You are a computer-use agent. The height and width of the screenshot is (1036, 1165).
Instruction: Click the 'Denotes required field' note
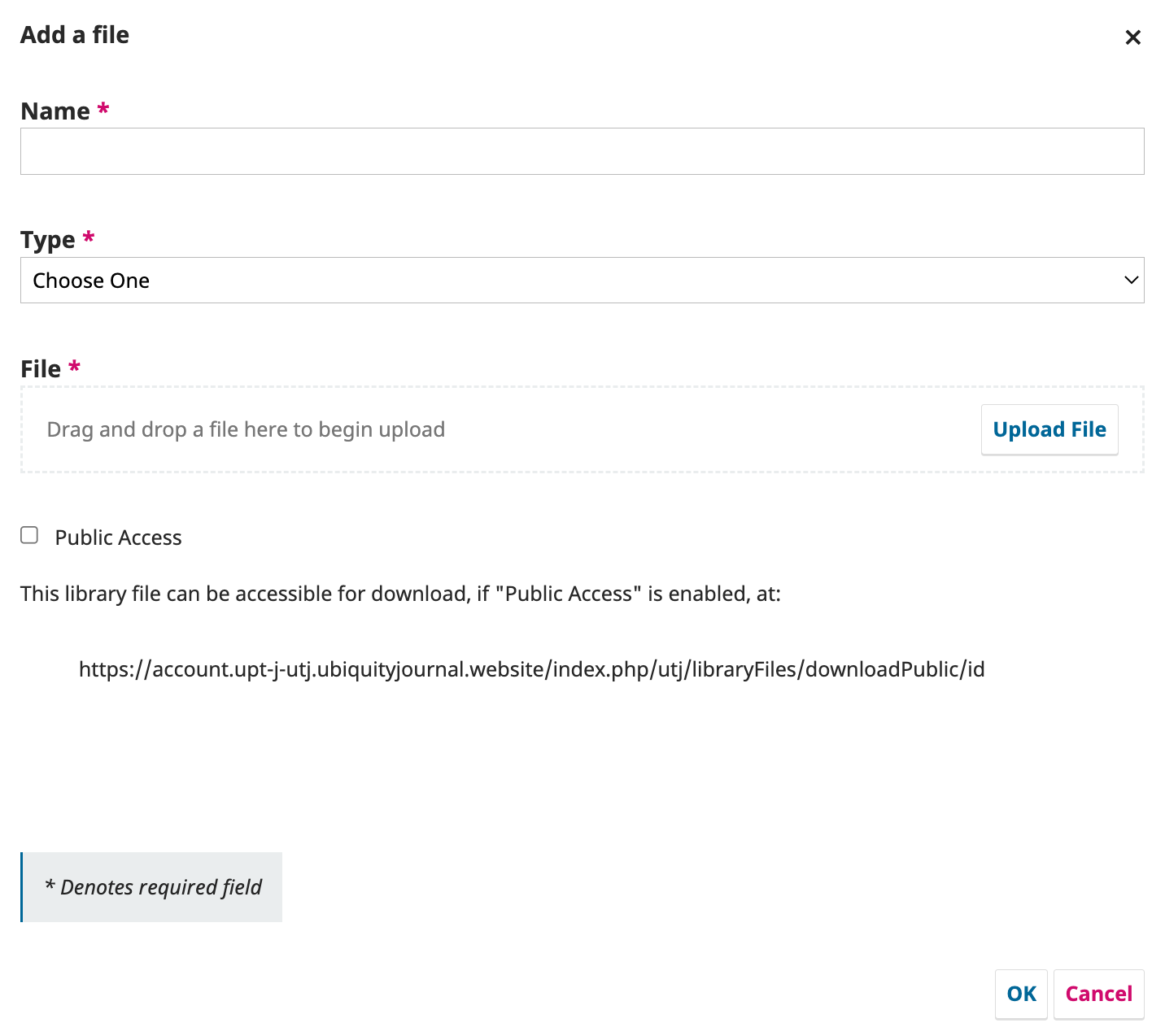pos(153,887)
